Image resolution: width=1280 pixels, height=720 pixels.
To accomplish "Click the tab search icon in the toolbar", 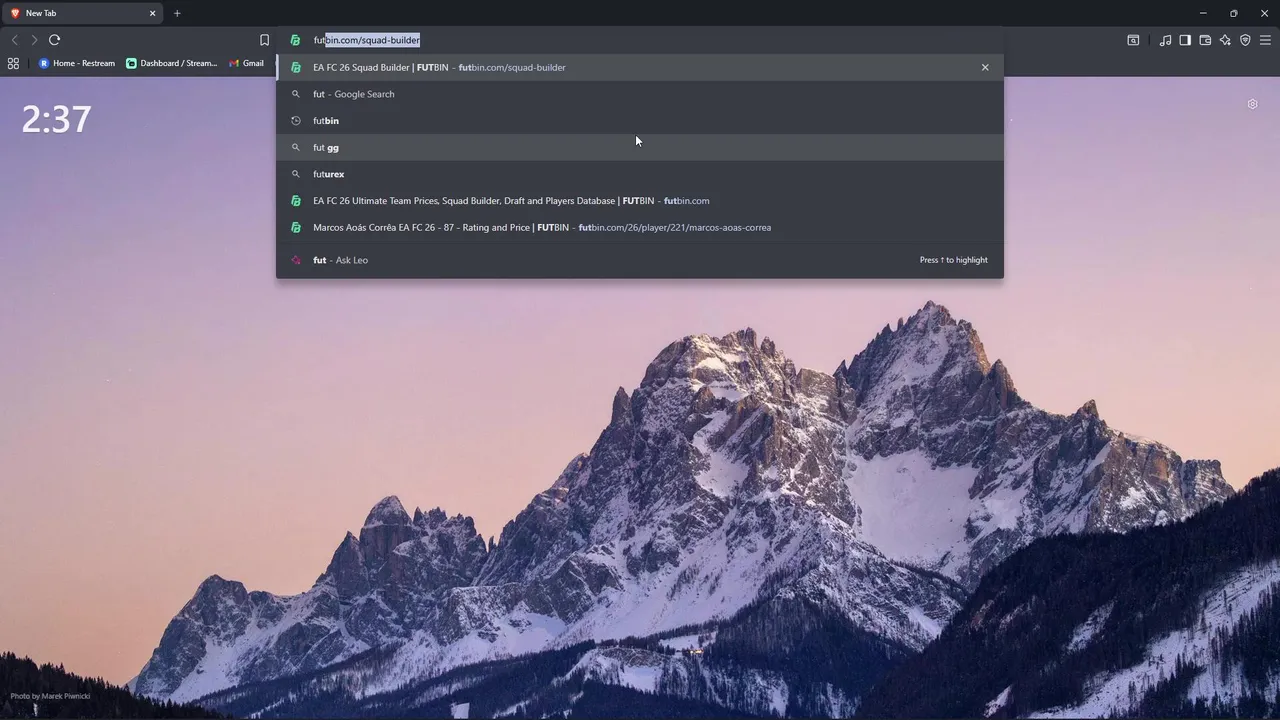I will click(1133, 40).
